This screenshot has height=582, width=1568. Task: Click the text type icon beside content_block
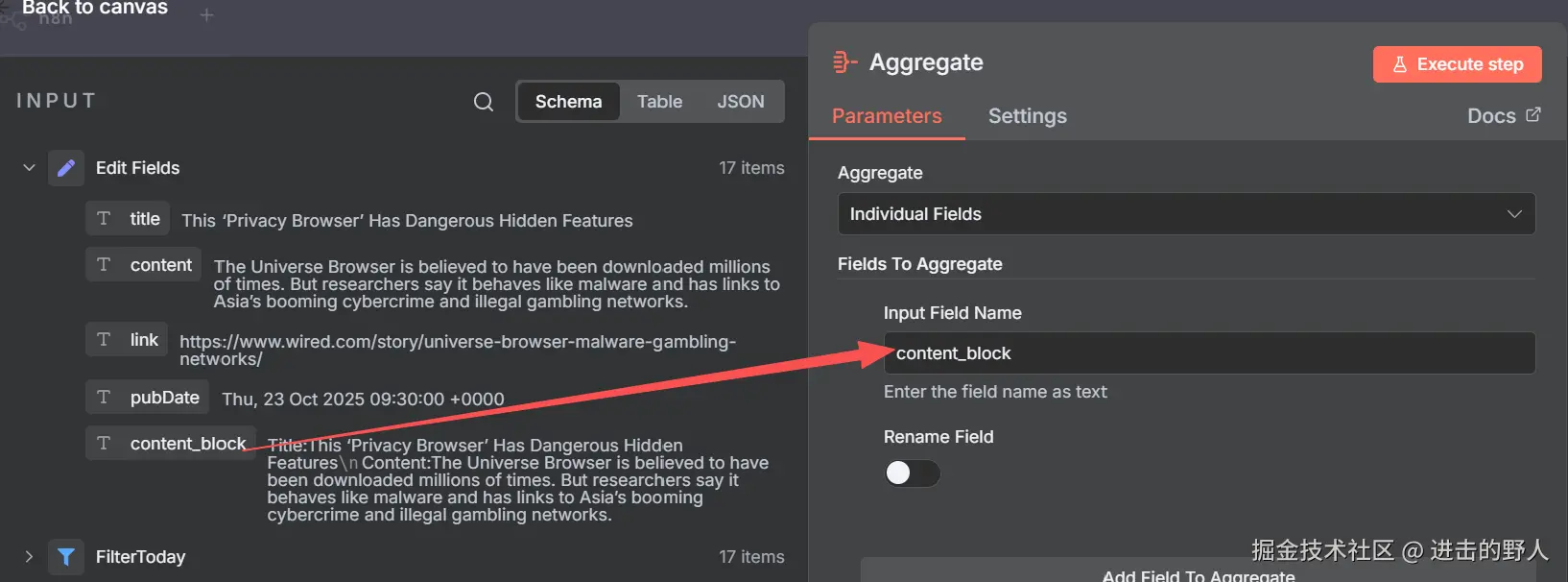click(x=104, y=443)
